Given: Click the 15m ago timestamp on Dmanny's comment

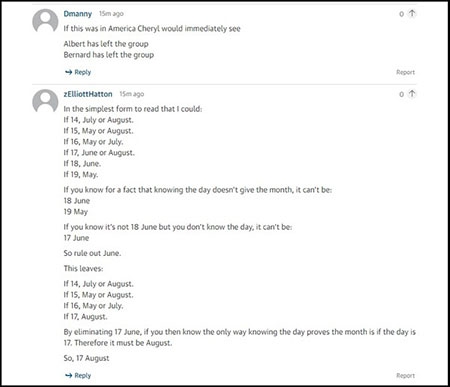Looking at the screenshot, I should pyautogui.click(x=111, y=14).
